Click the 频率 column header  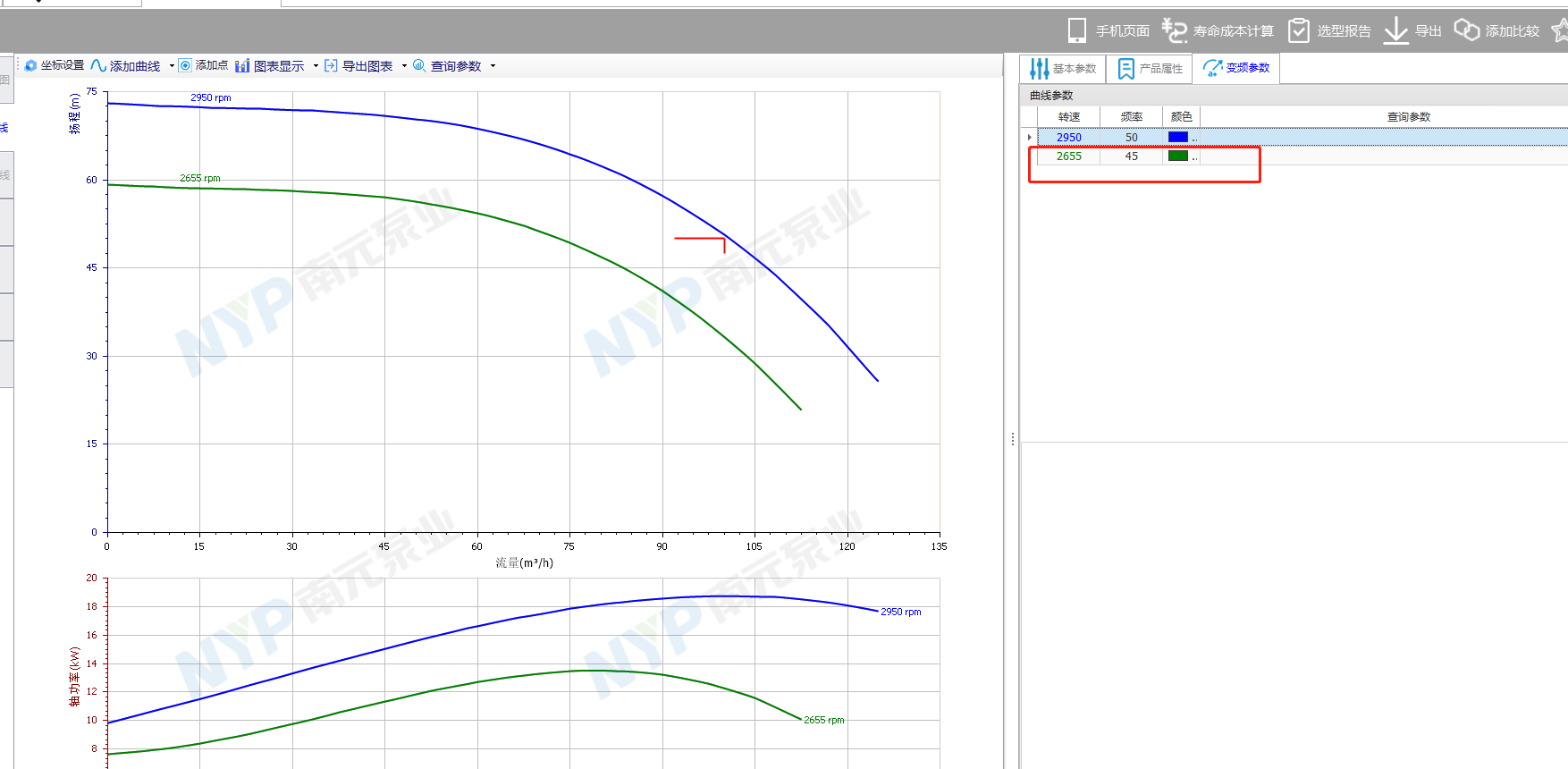click(1132, 117)
